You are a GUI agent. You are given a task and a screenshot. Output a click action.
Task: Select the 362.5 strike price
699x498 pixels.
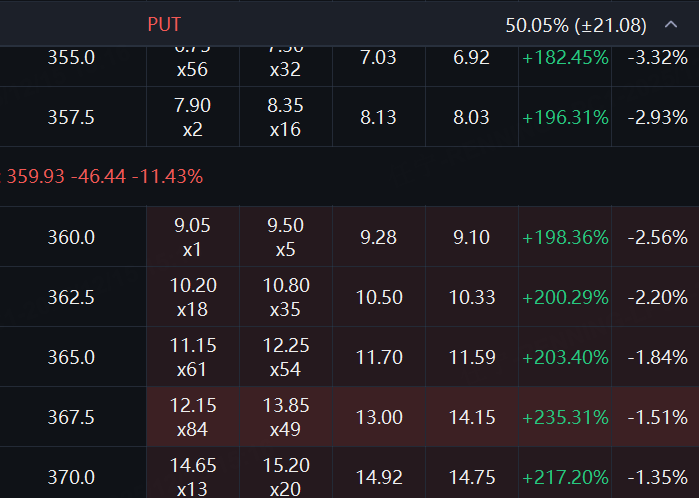pos(71,297)
